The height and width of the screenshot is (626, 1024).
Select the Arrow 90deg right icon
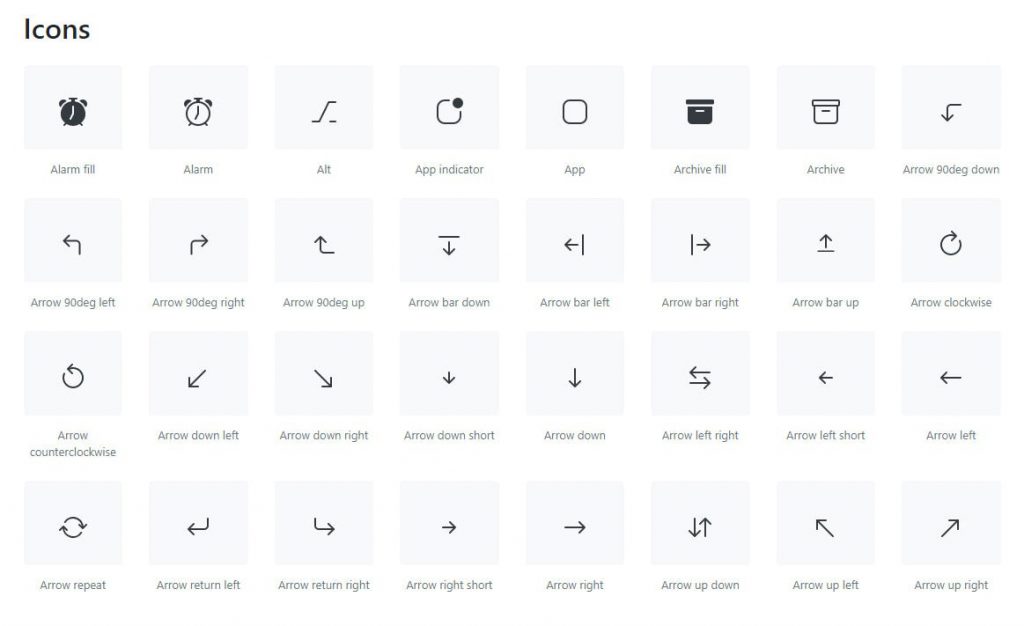click(199, 245)
